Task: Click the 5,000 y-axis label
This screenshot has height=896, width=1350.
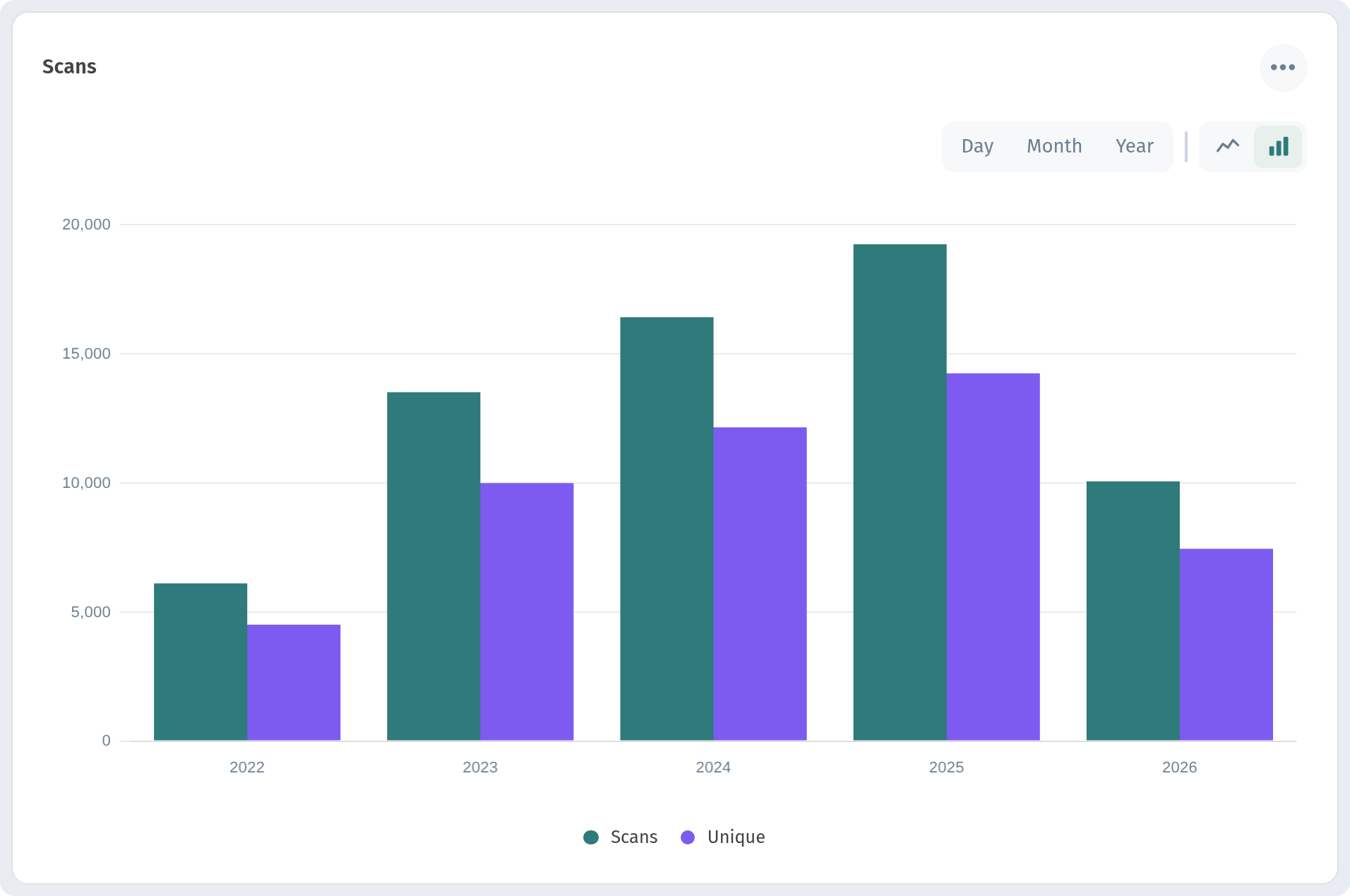Action: click(x=90, y=612)
